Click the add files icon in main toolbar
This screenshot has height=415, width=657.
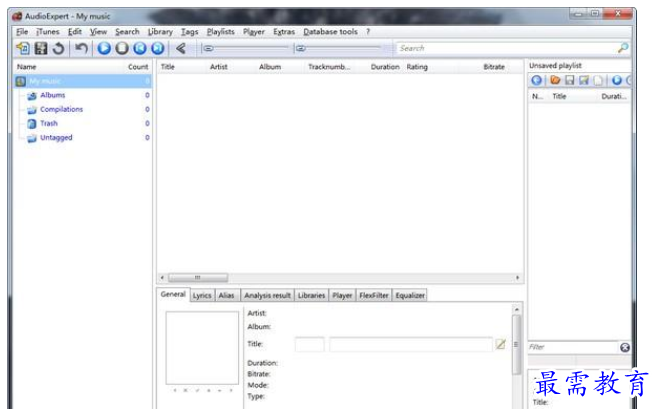[x=23, y=49]
